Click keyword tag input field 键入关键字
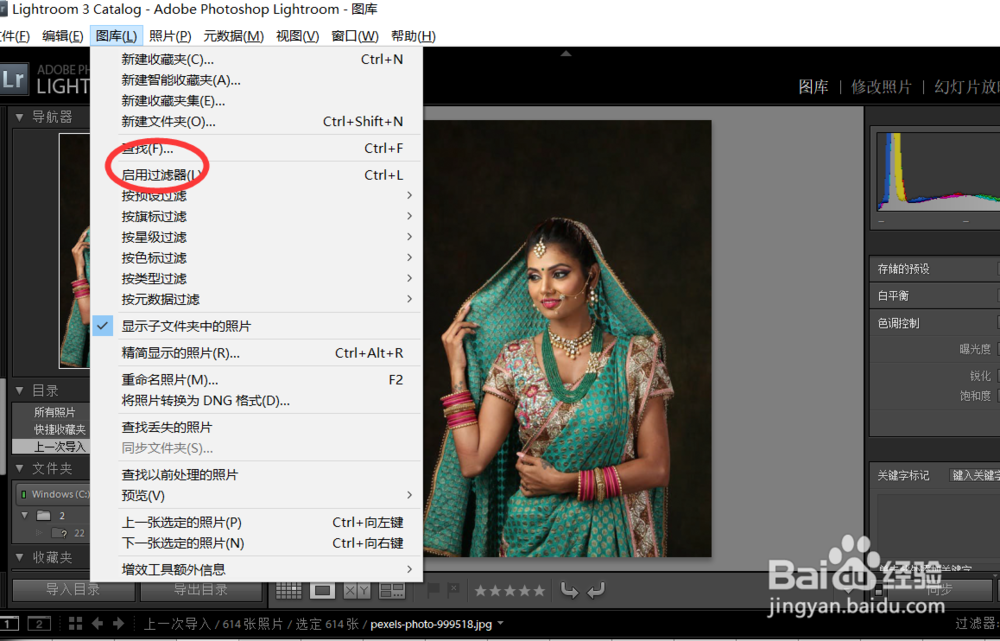The height and width of the screenshot is (641, 1000). (974, 475)
